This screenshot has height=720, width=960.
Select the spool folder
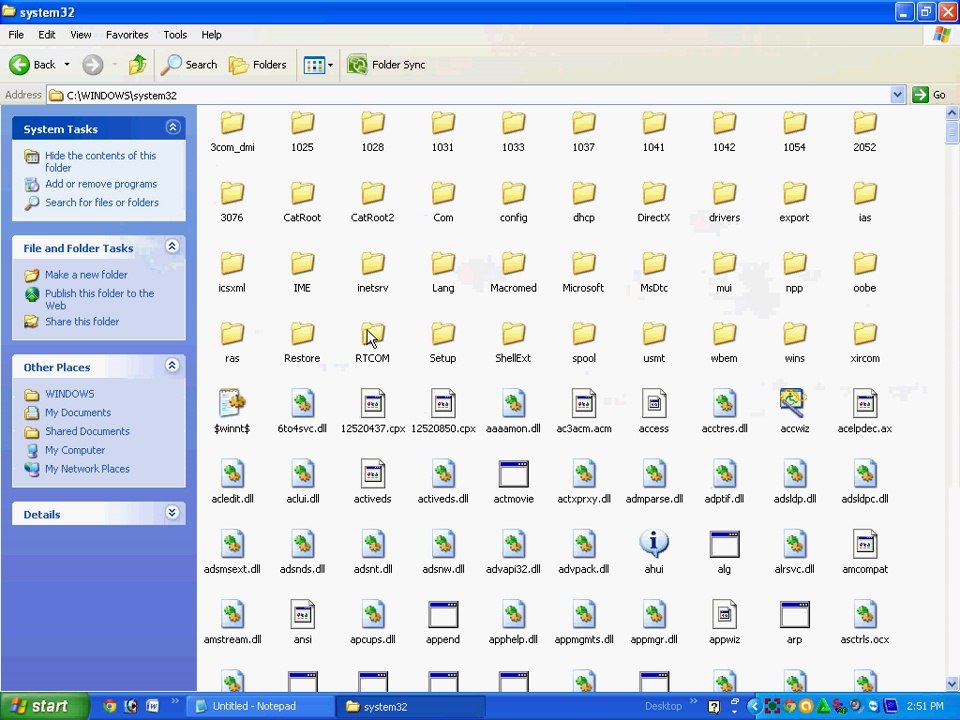(x=583, y=342)
